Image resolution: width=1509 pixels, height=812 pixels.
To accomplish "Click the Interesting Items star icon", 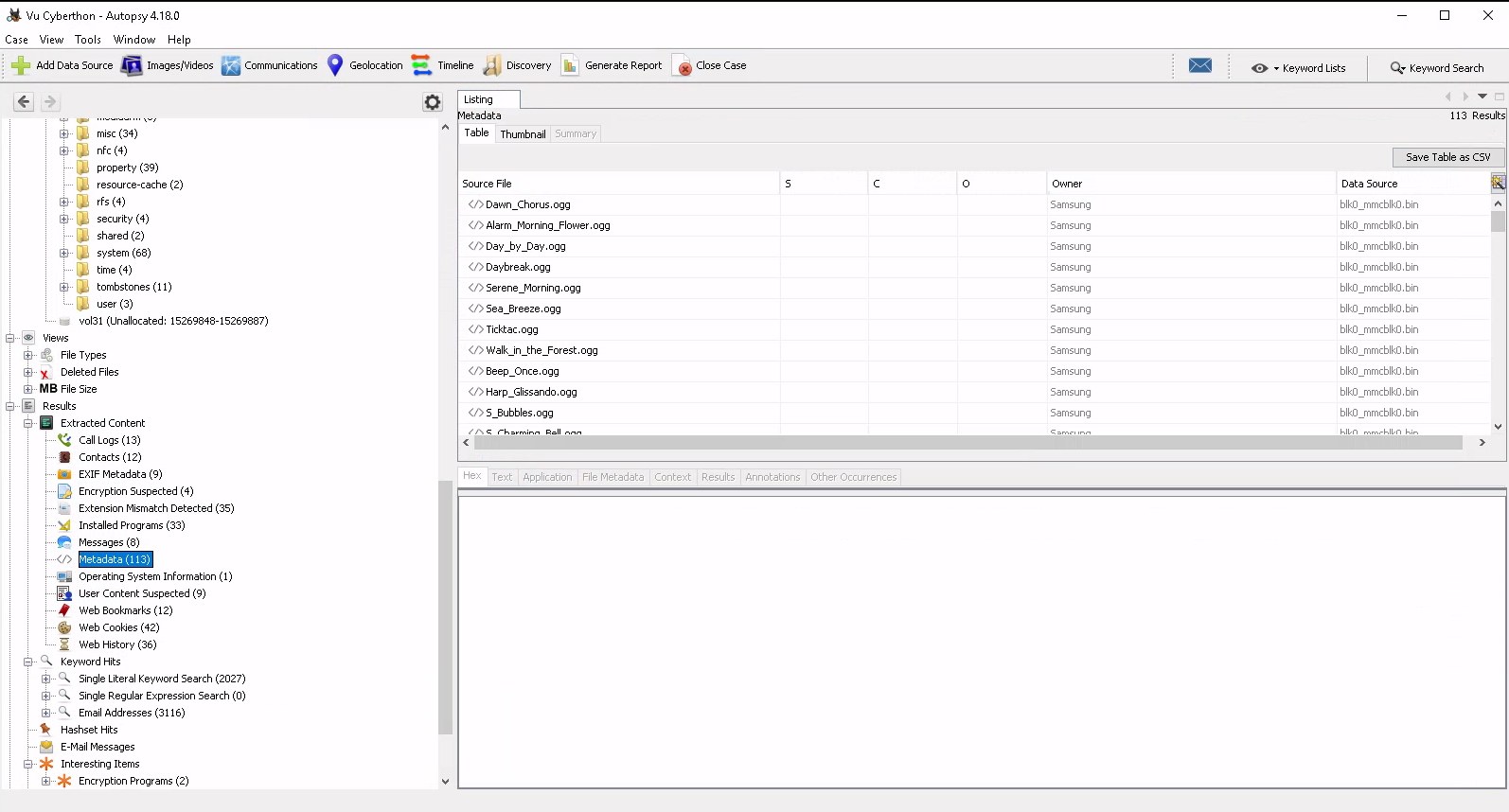I will point(46,764).
